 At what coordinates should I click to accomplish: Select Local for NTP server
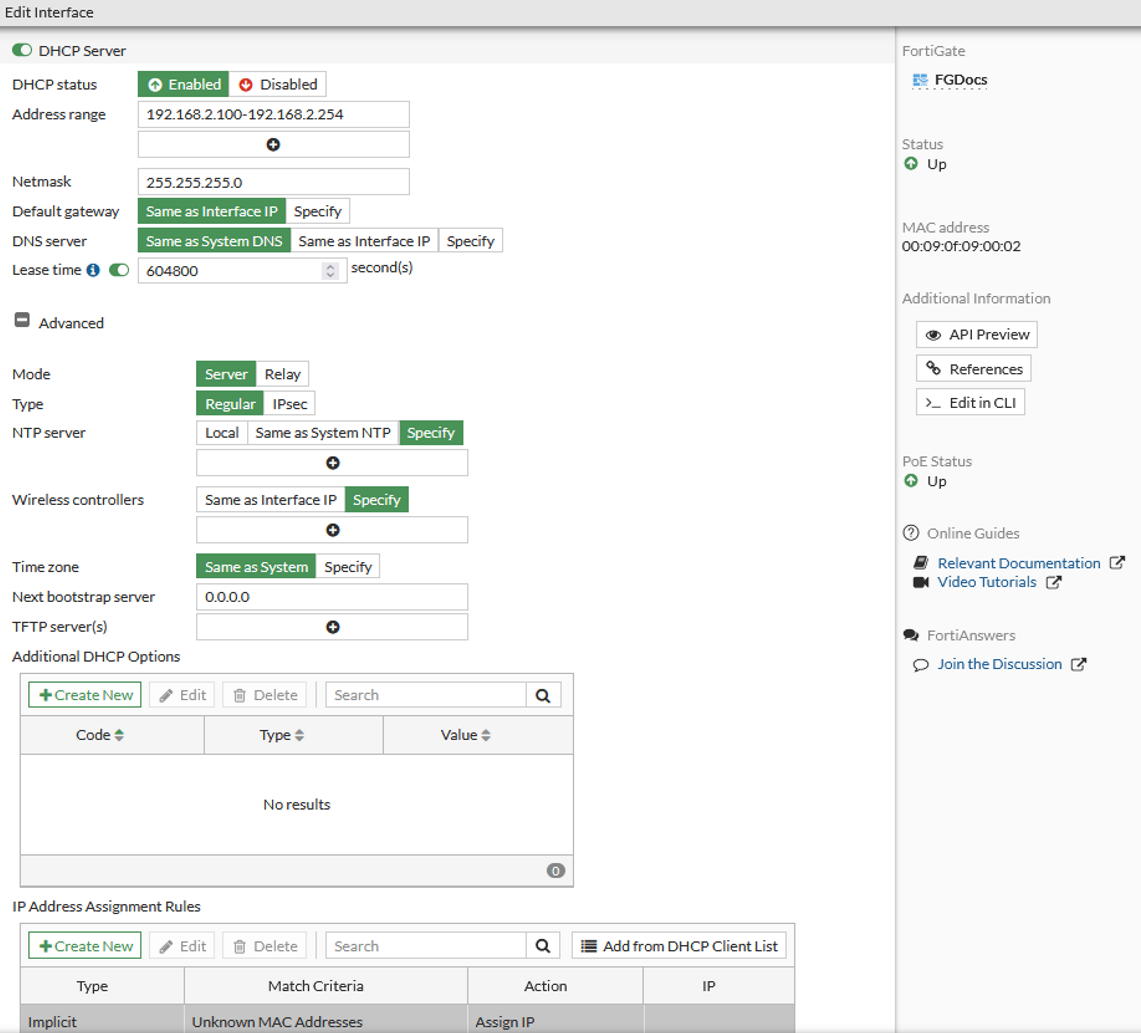pyautogui.click(x=222, y=433)
